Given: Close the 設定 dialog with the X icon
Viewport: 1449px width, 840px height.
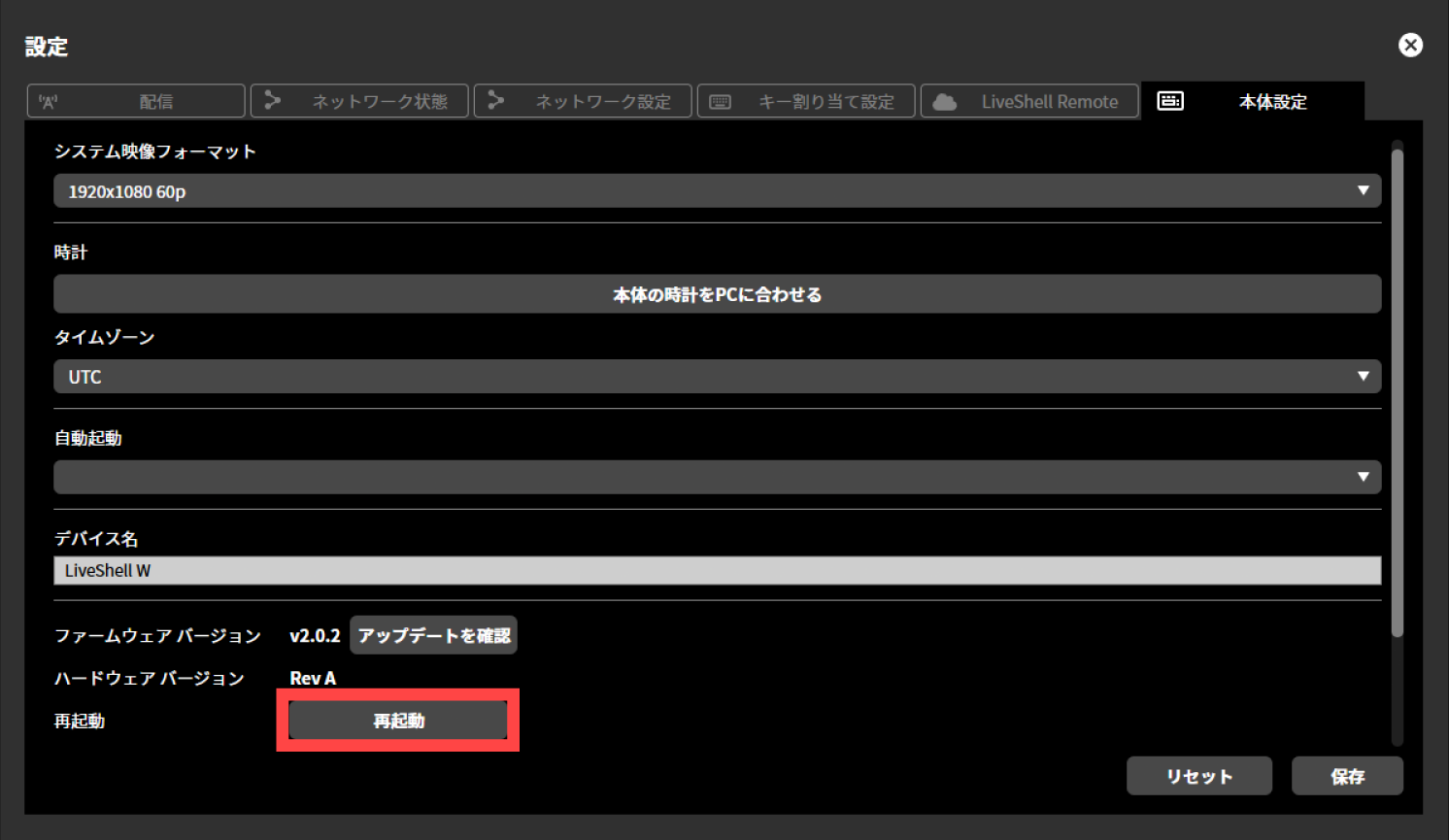Looking at the screenshot, I should tap(1410, 45).
